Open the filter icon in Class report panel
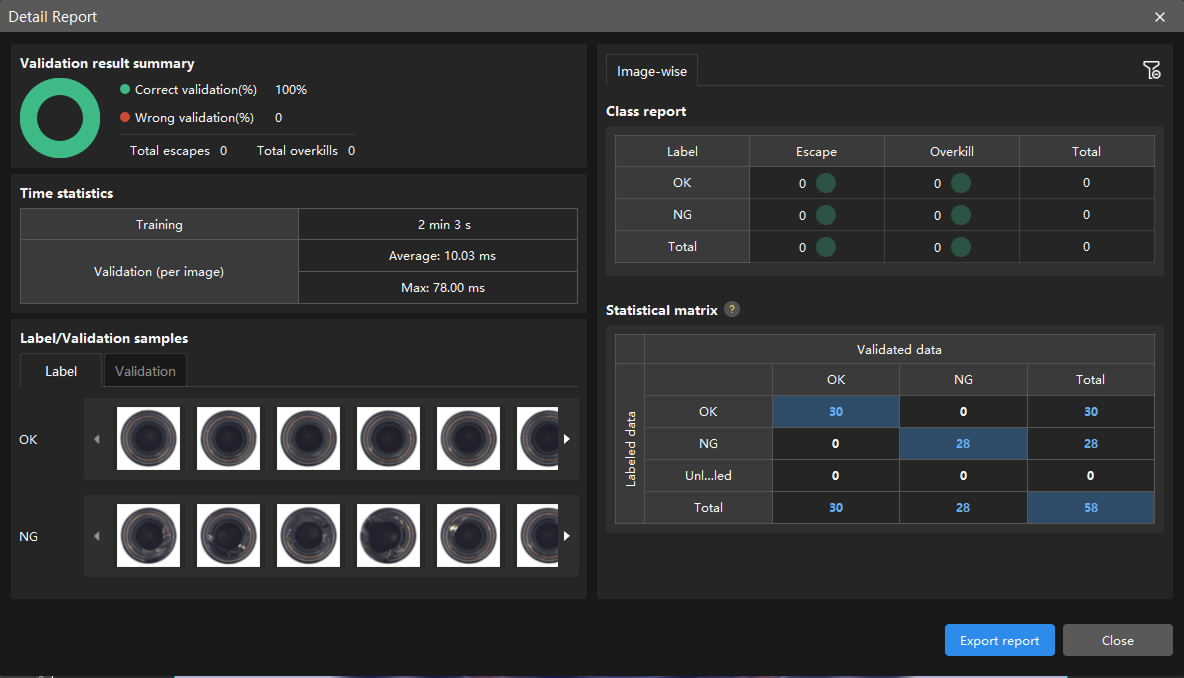 pos(1152,70)
